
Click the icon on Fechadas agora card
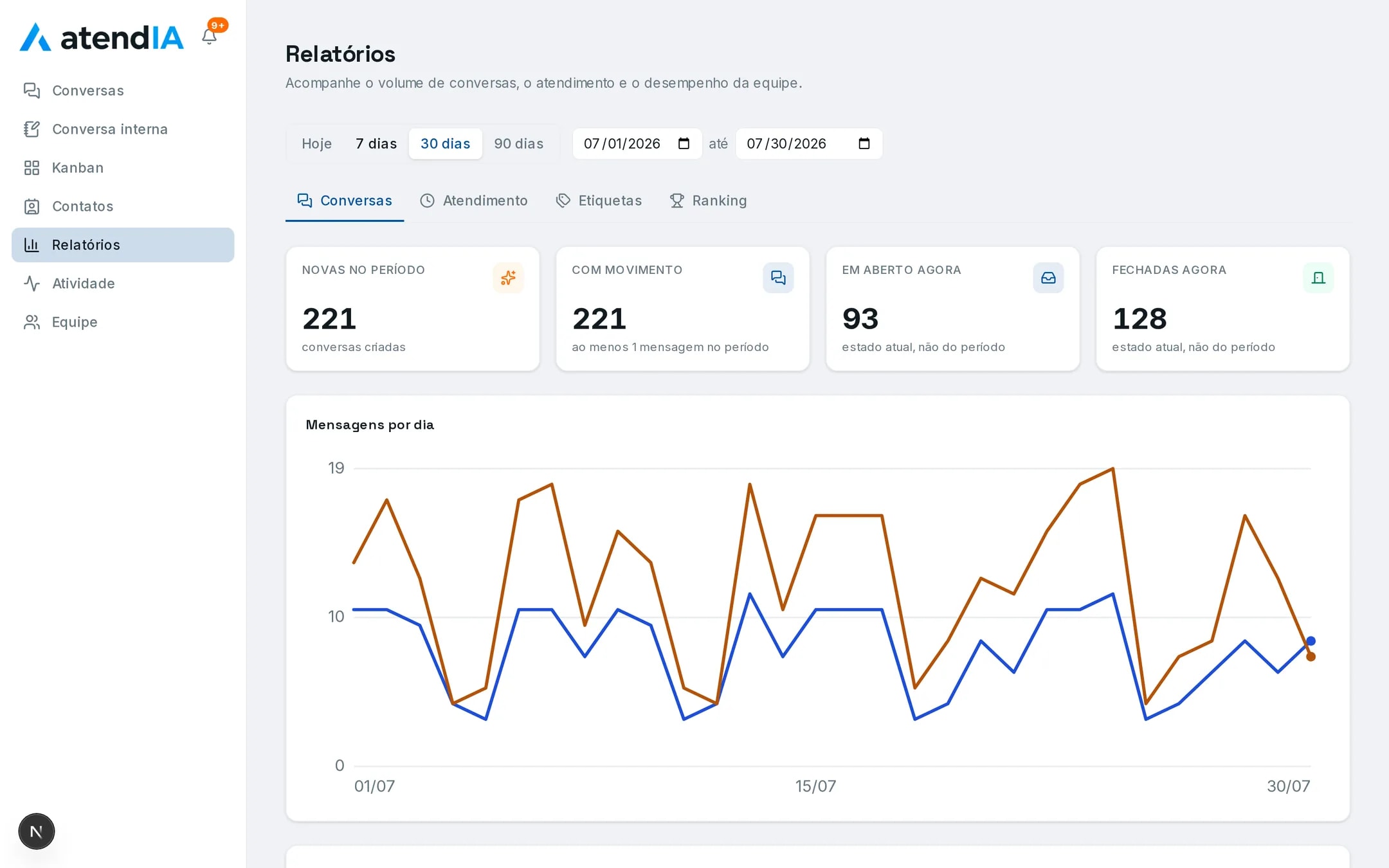[1318, 278]
